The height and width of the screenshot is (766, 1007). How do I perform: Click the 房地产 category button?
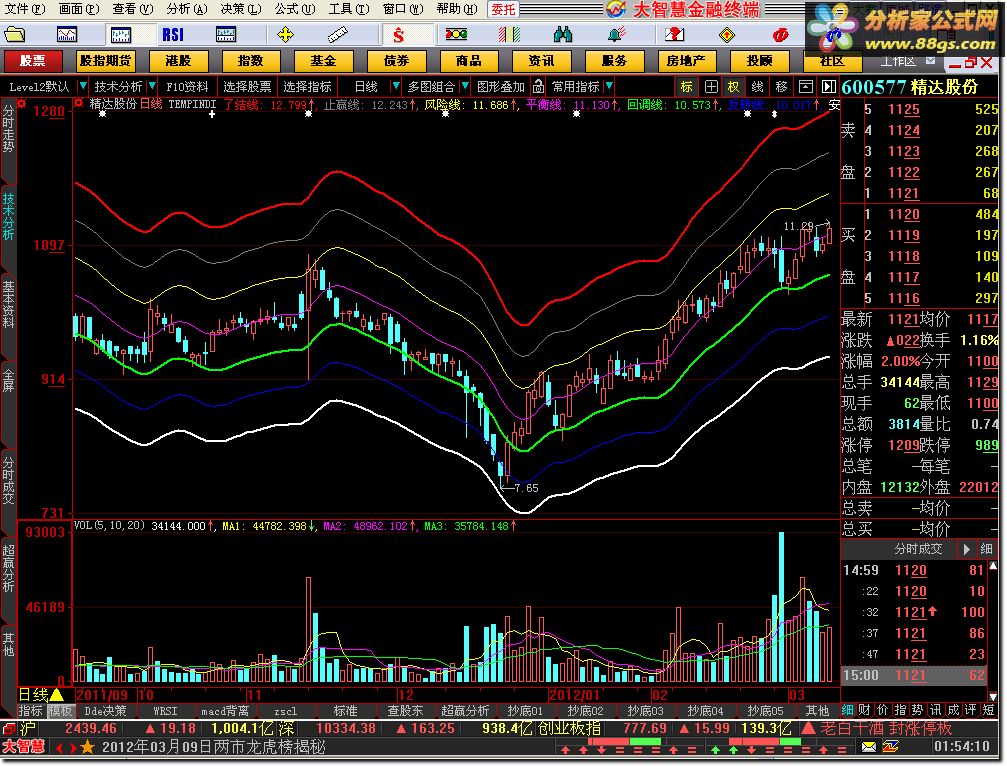point(686,61)
